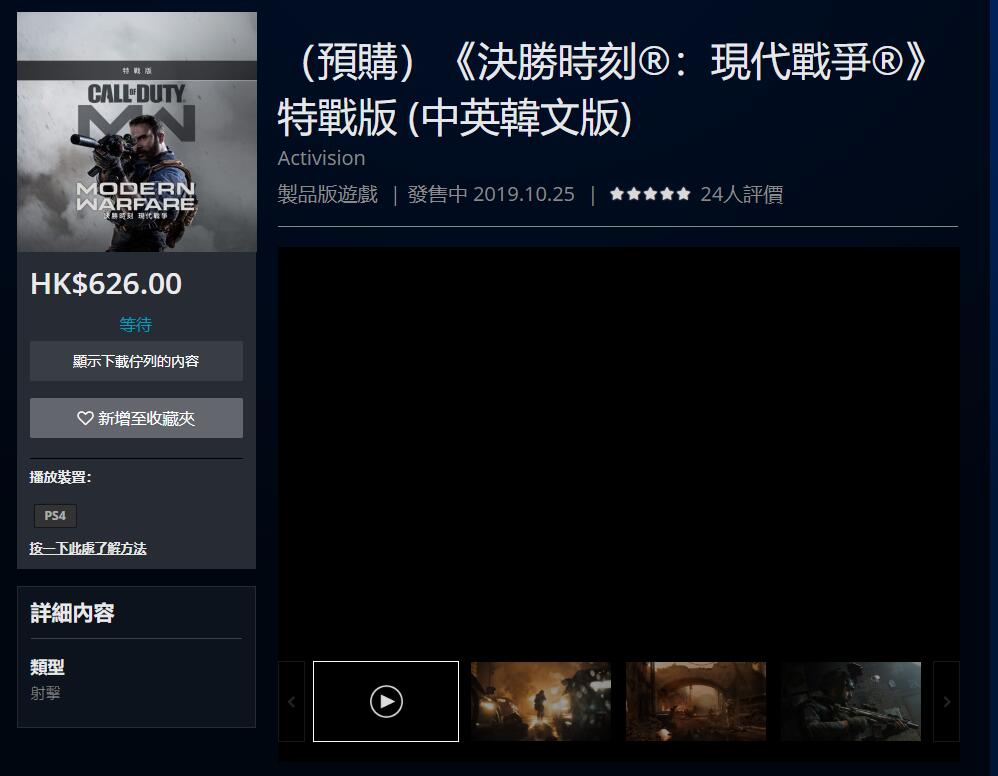Add the game via 新增至收藏夾 button
The height and width of the screenshot is (776, 998).
click(x=136, y=418)
